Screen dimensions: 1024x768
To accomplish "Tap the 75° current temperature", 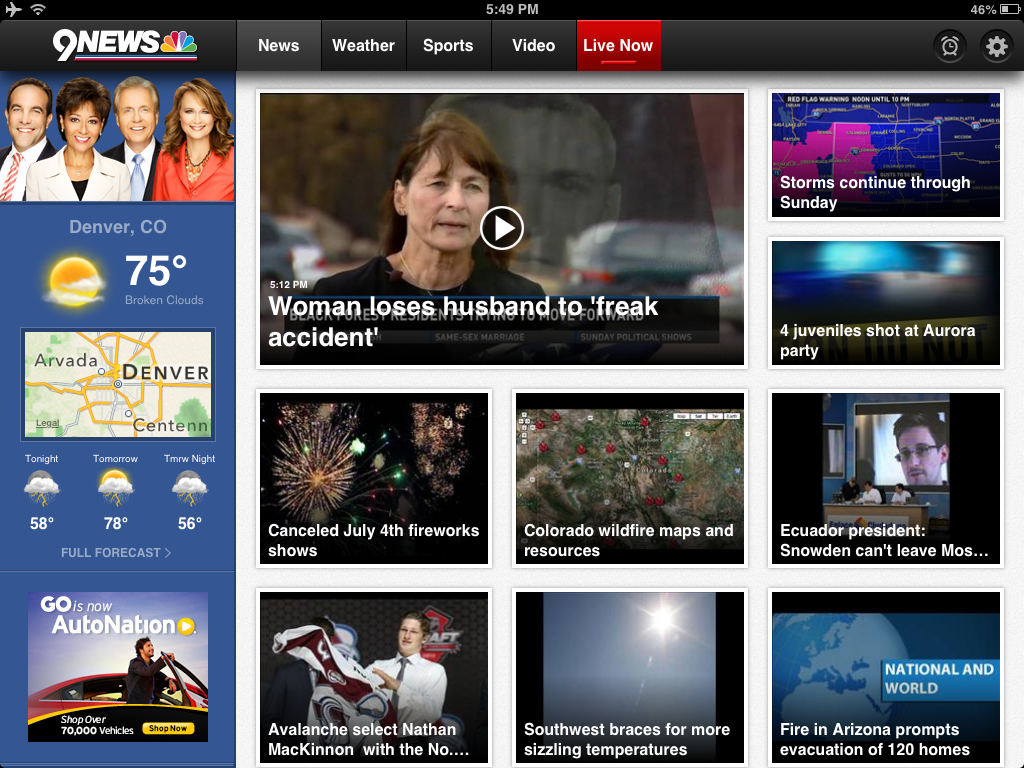I will [x=155, y=271].
